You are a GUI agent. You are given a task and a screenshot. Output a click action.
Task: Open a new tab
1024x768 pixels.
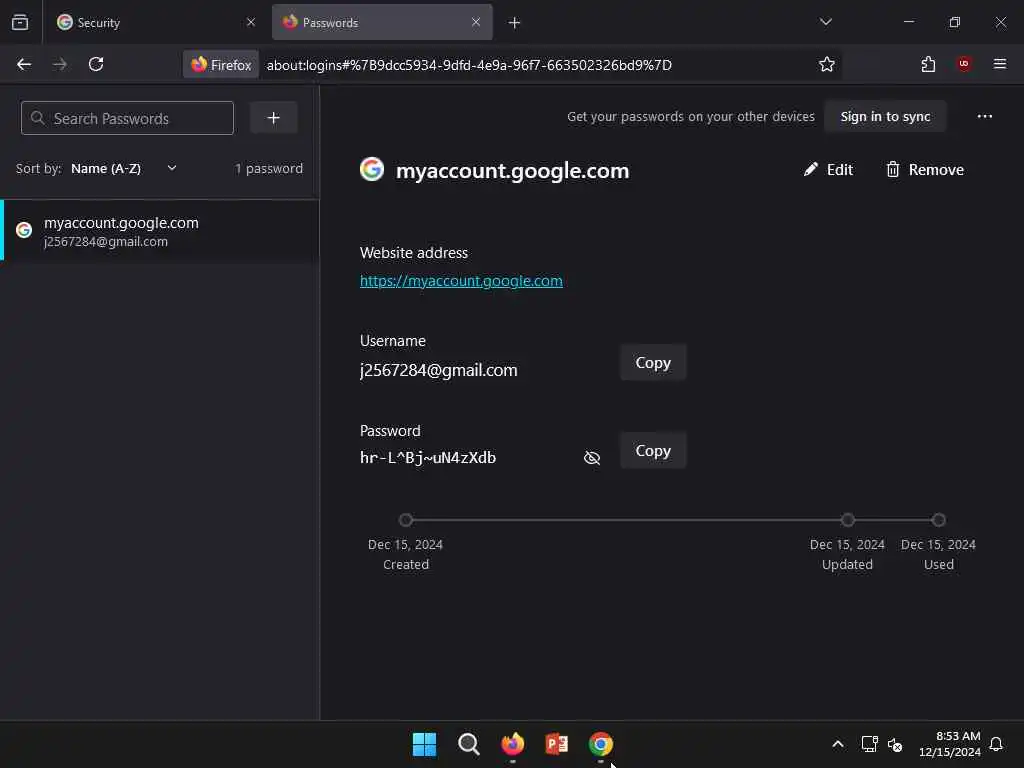[515, 23]
